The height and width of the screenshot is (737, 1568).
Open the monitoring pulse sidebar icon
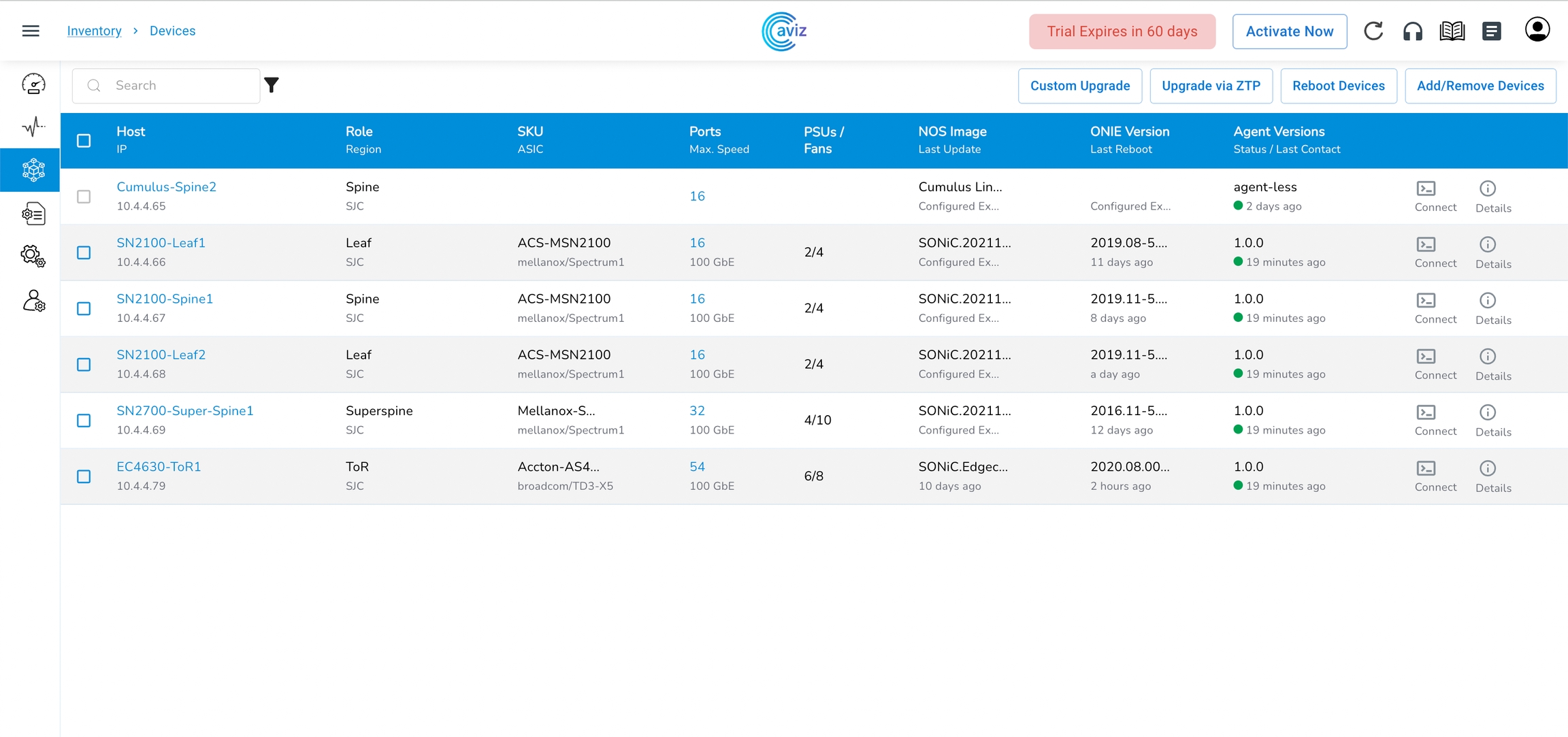(x=33, y=126)
